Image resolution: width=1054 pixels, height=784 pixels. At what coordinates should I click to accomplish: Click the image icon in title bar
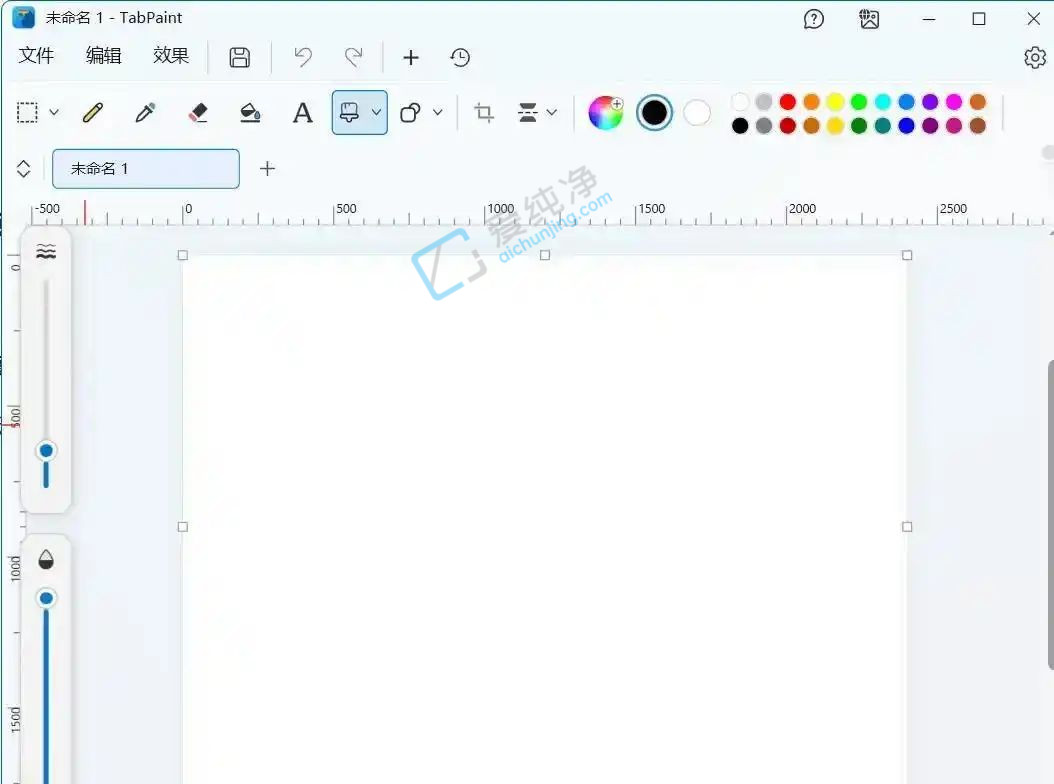869,19
